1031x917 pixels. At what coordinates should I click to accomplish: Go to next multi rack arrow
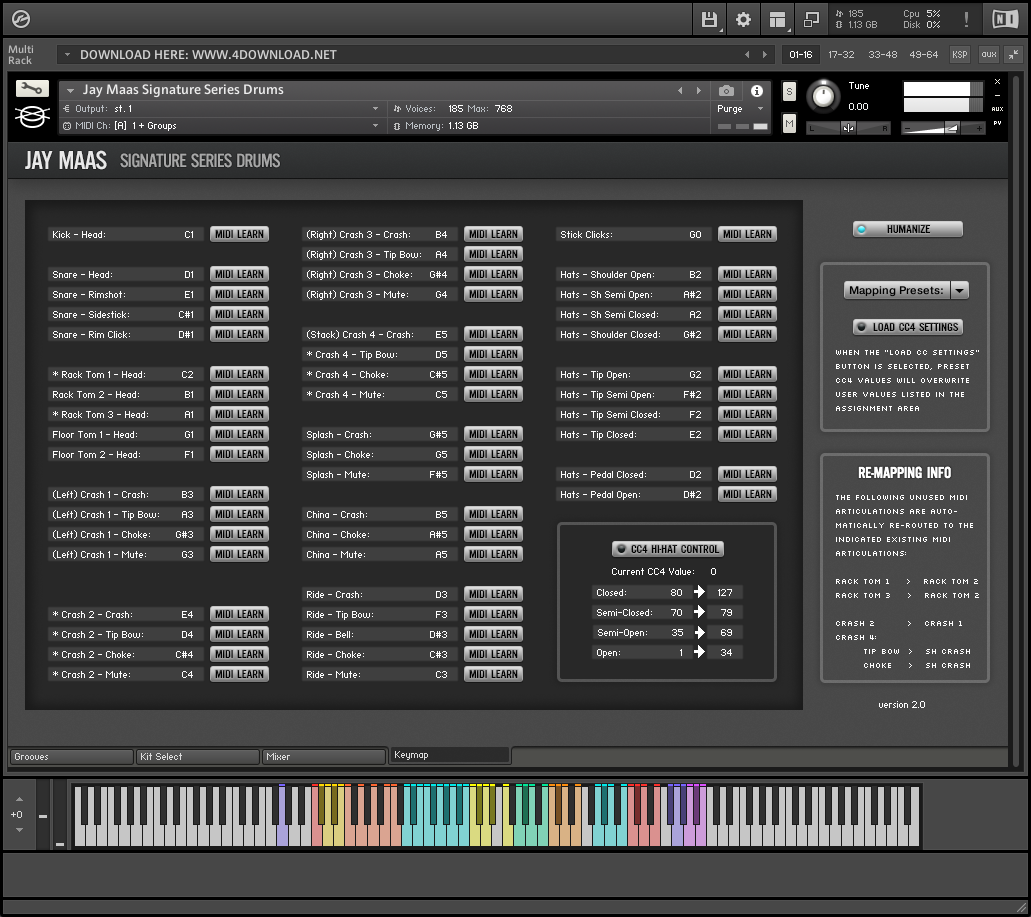(x=765, y=55)
